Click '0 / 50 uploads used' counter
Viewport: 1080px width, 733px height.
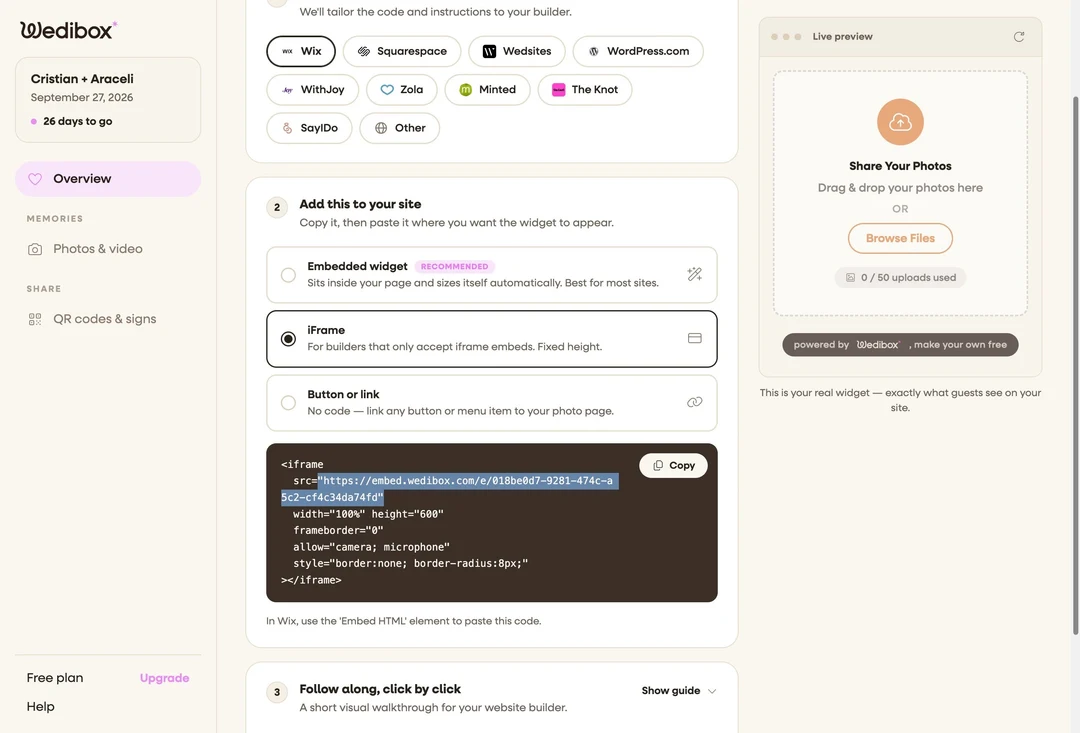tap(900, 278)
